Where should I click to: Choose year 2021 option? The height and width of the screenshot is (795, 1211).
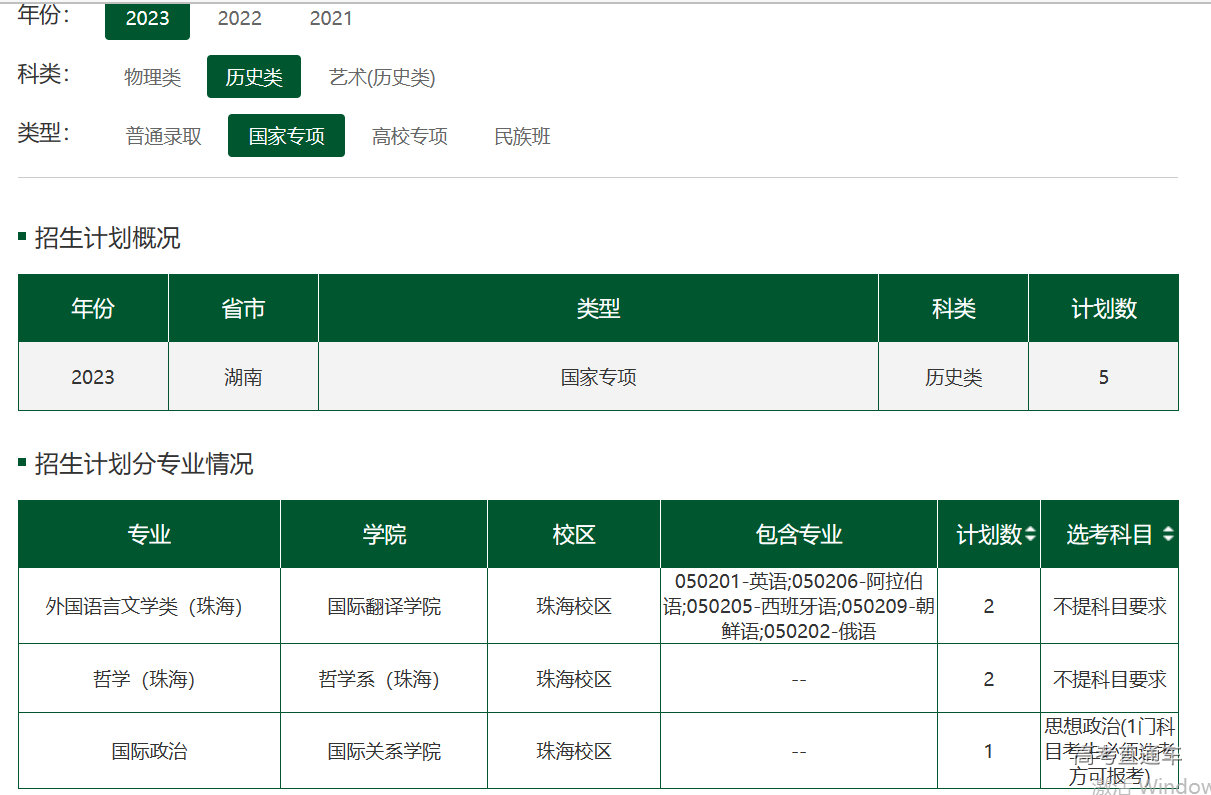point(330,19)
